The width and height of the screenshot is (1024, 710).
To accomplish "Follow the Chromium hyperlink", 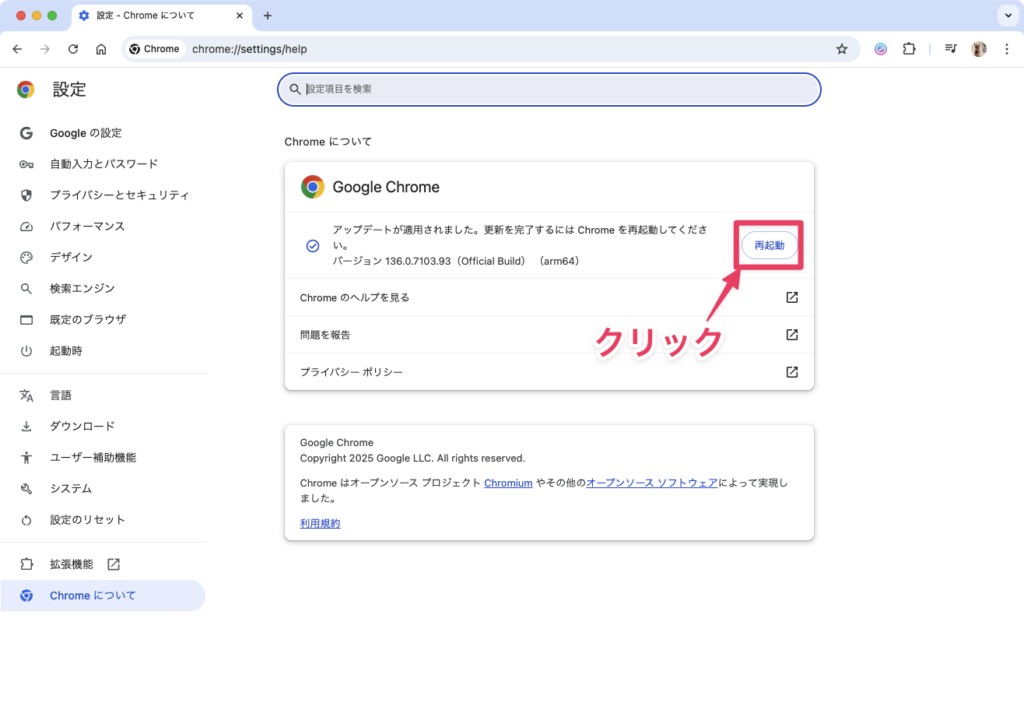I will [x=508, y=483].
